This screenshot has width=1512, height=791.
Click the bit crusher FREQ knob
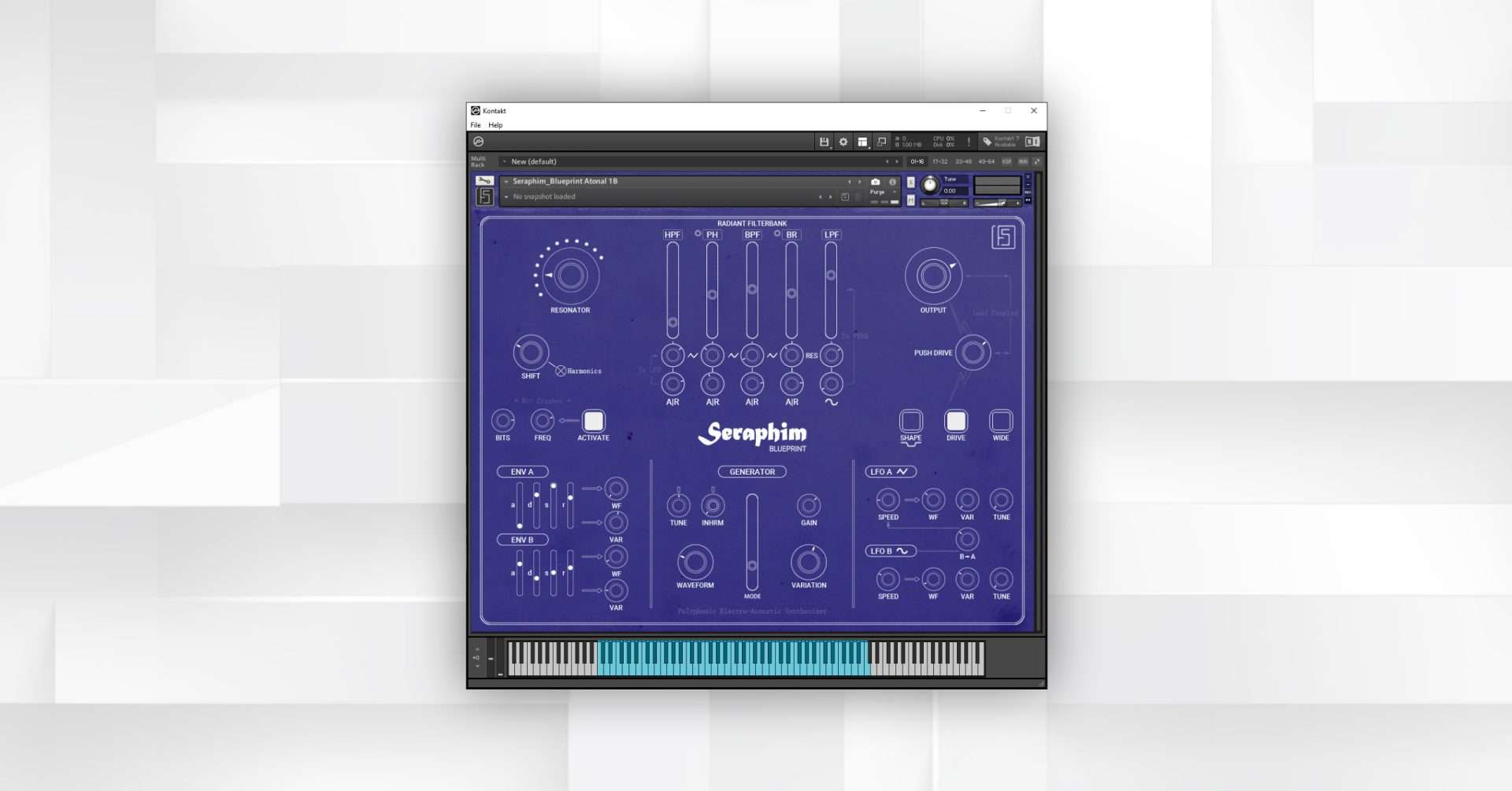click(x=543, y=421)
